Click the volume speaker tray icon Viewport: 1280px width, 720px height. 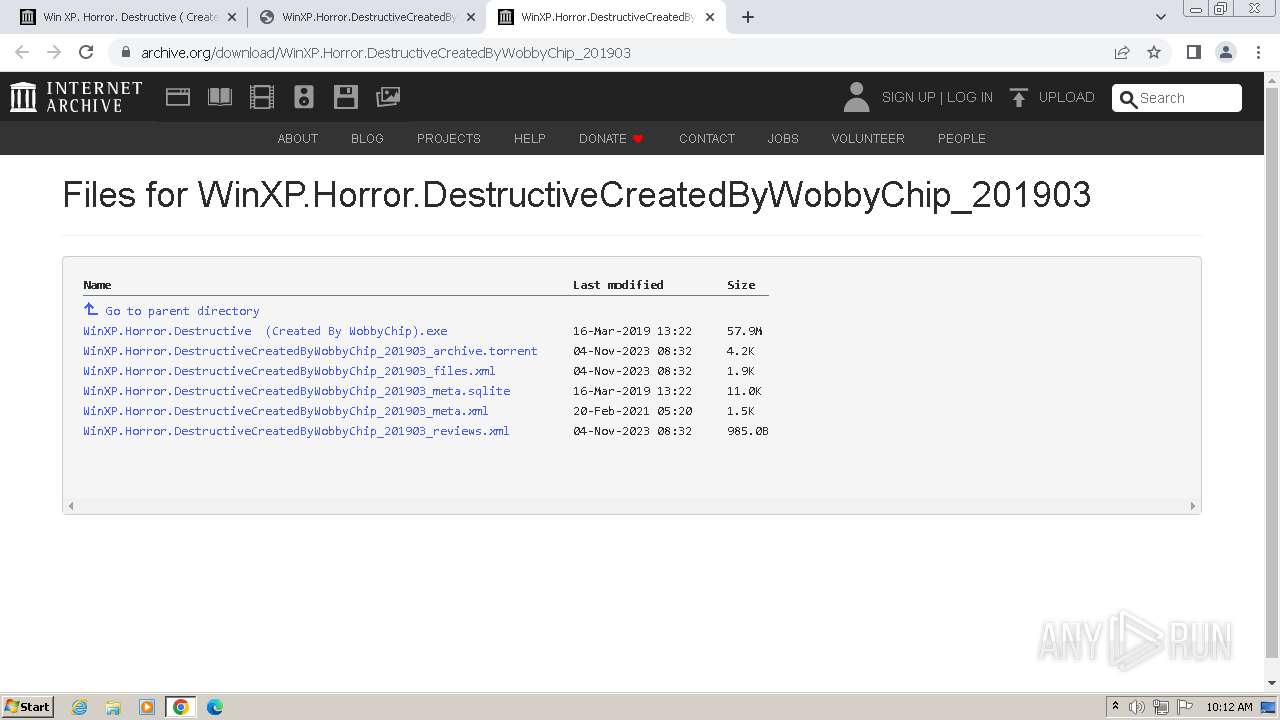[1137, 707]
